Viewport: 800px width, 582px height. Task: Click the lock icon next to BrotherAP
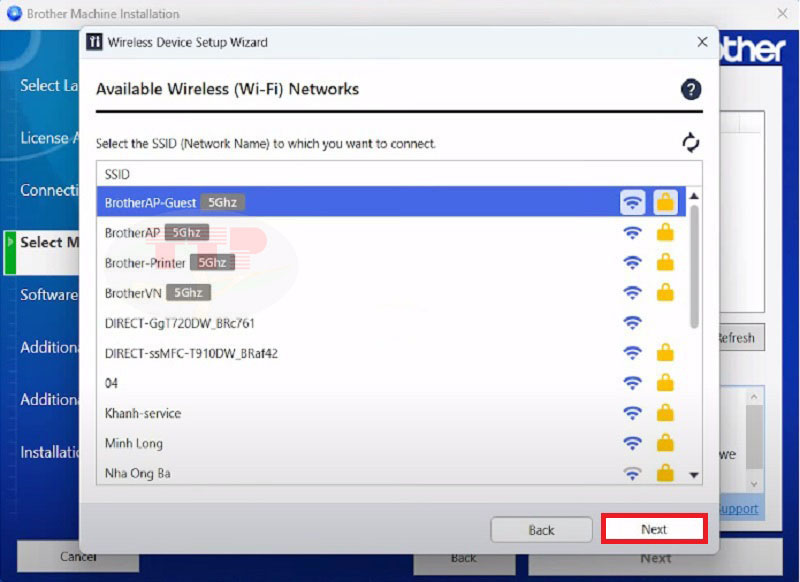pyautogui.click(x=665, y=233)
